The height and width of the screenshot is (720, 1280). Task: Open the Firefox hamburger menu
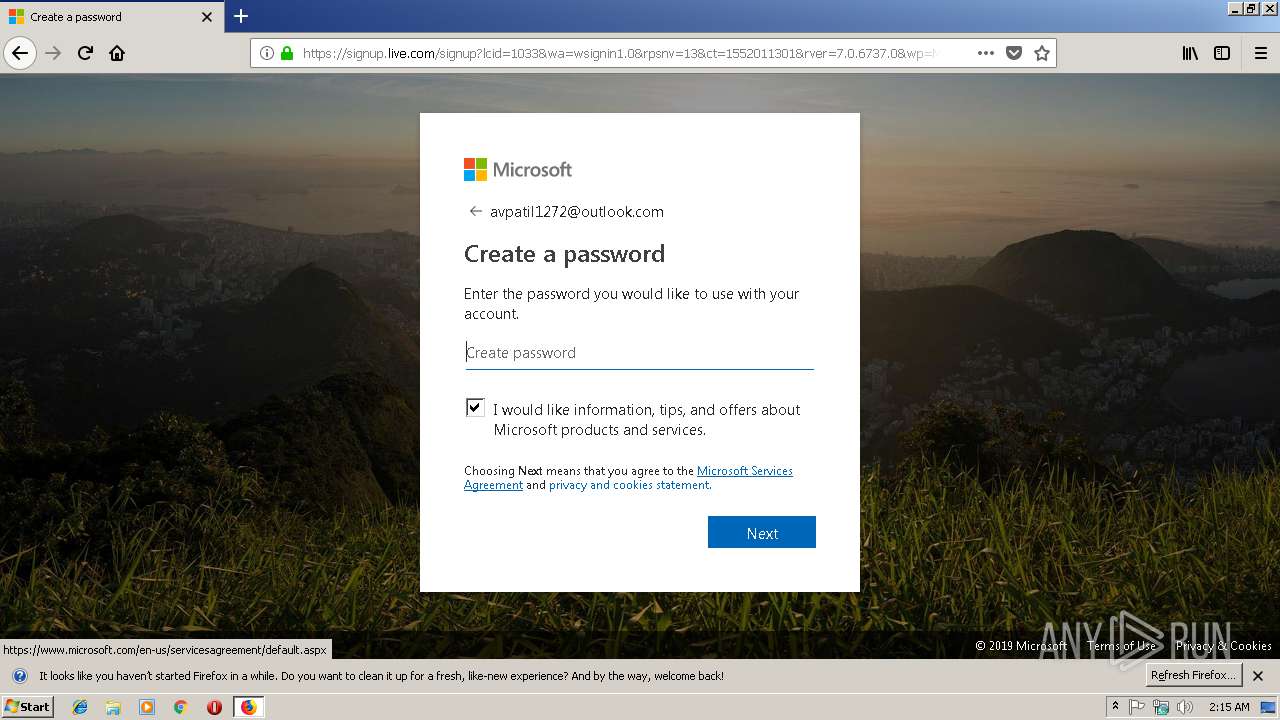[1261, 53]
